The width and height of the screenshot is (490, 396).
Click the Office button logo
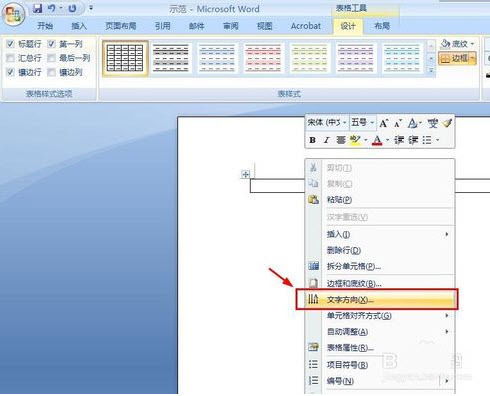point(13,15)
